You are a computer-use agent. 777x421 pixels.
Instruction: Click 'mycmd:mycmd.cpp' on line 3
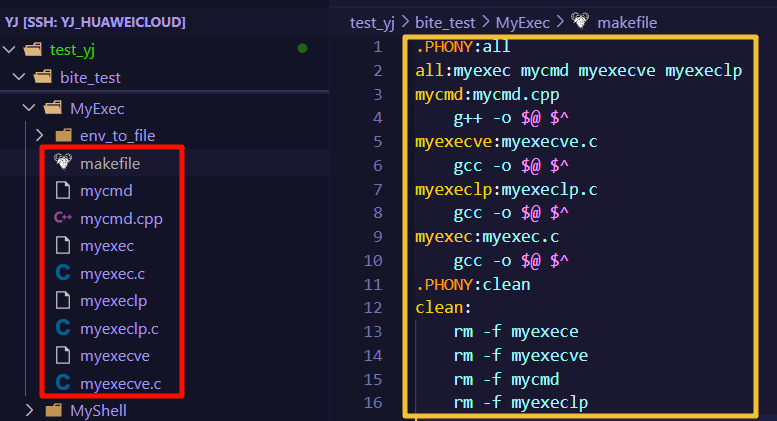coord(487,95)
